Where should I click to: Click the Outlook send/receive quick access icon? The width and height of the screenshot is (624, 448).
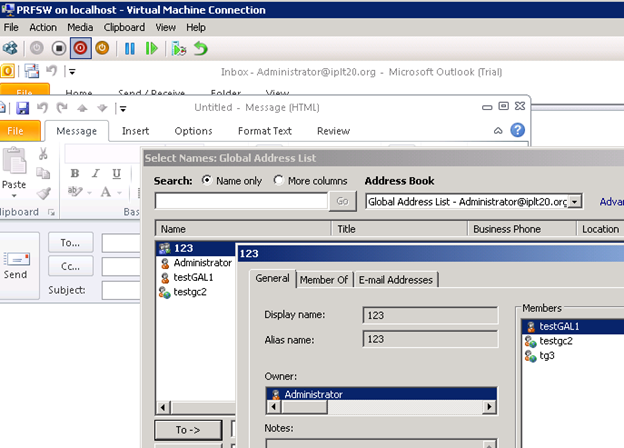(x=31, y=71)
